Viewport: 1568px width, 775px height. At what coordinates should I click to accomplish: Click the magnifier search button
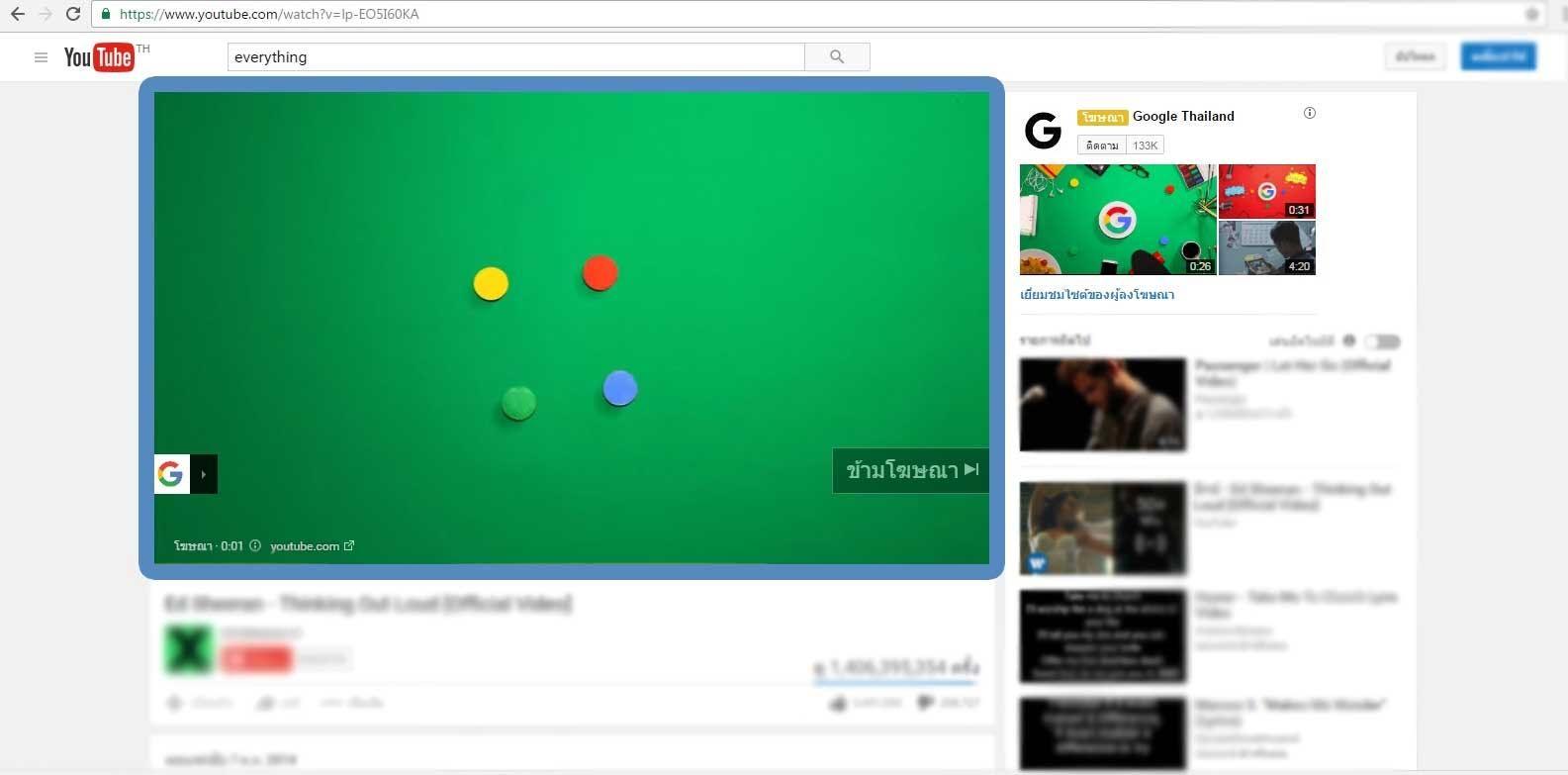[x=837, y=56]
